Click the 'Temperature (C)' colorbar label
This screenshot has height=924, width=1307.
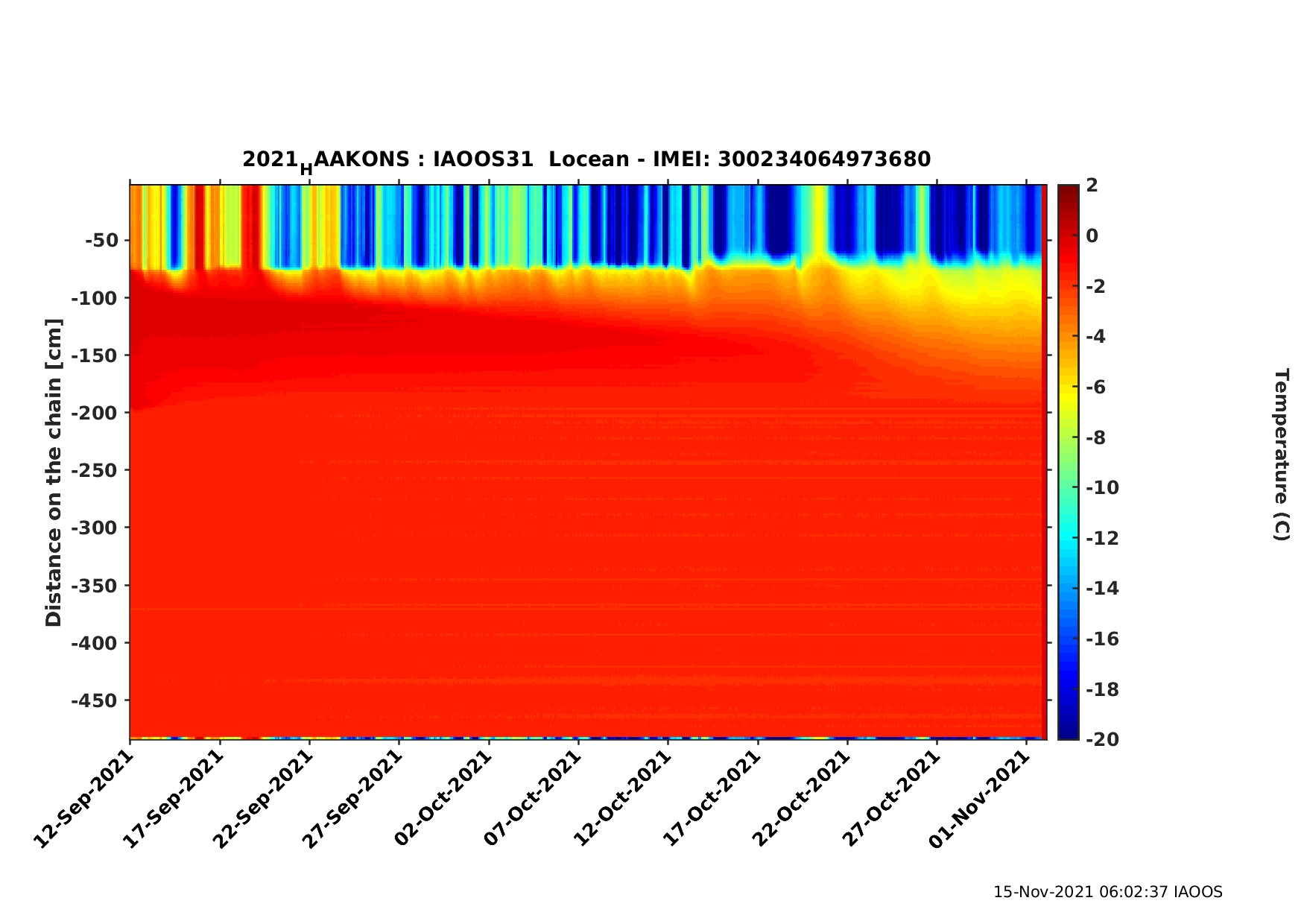pos(1280,454)
